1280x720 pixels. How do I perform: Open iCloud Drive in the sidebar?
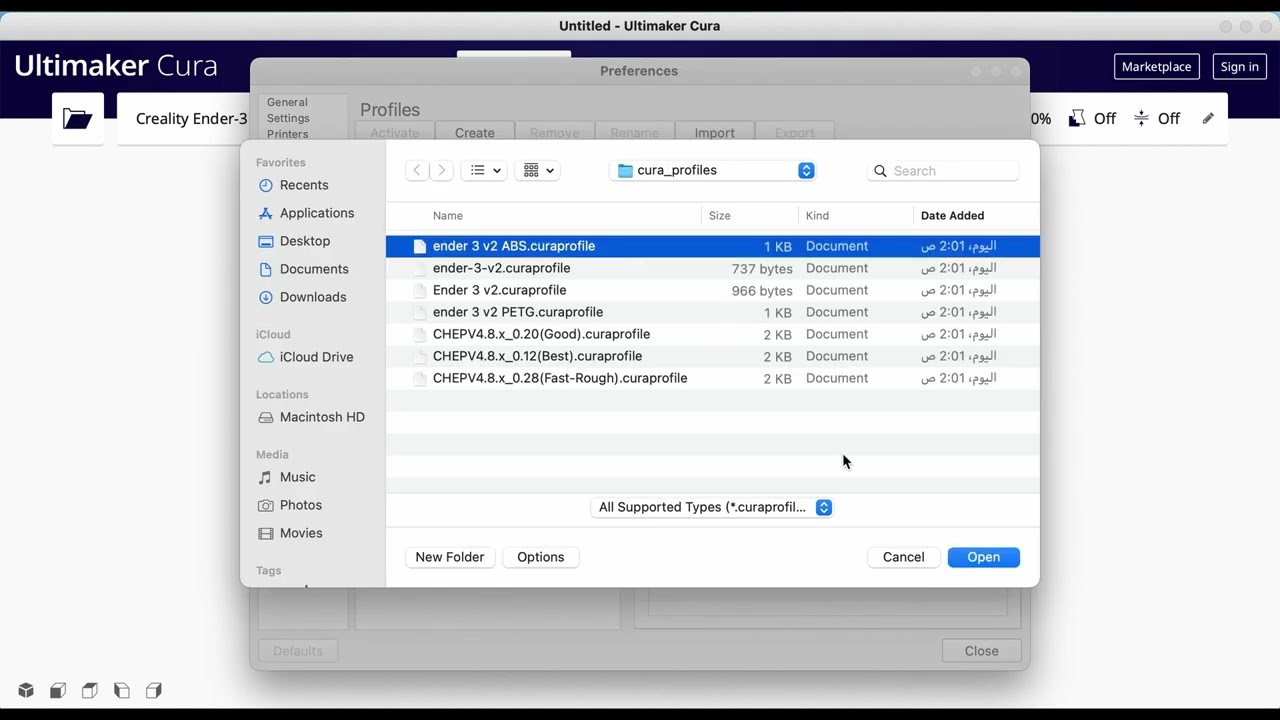pos(316,357)
